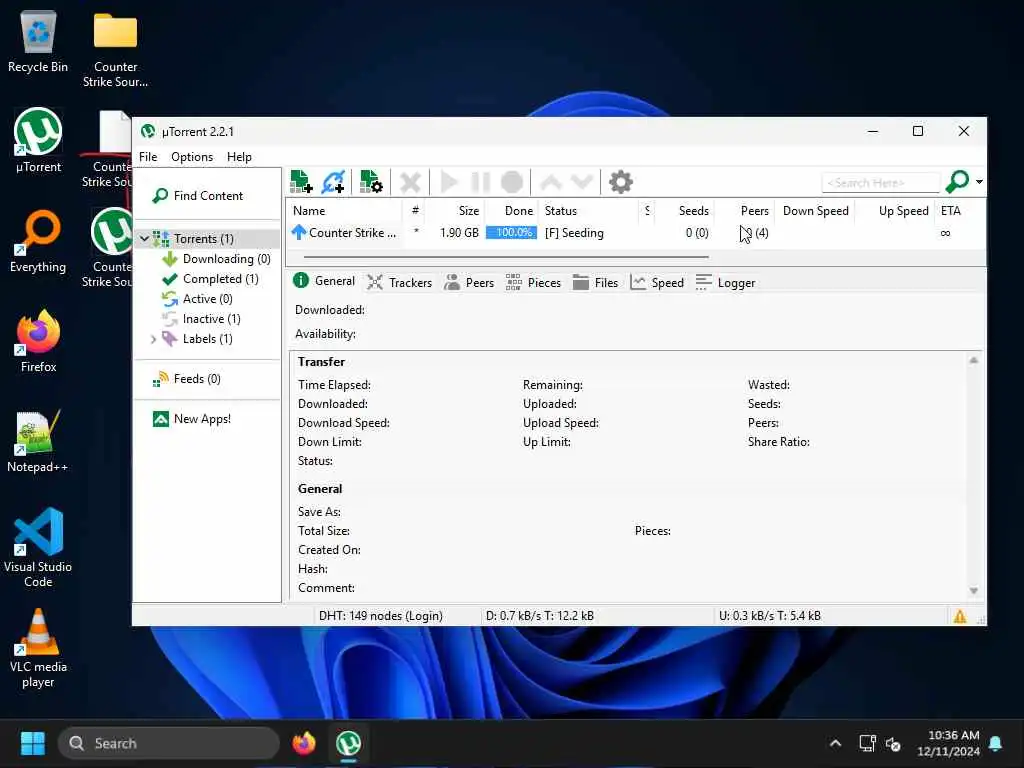
Task: Click the details pane scroll-up arrow
Action: (x=973, y=360)
